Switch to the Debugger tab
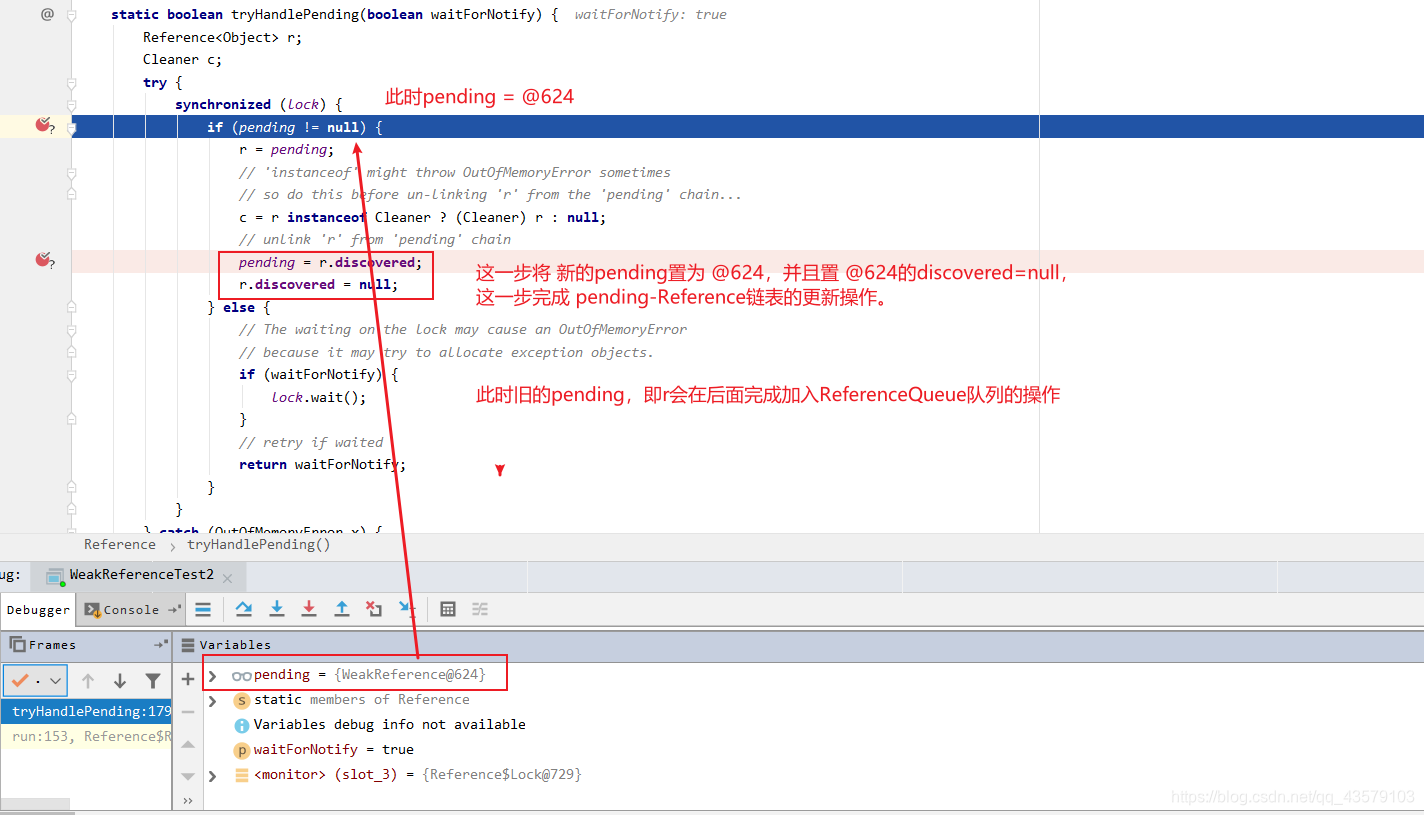Viewport: 1424px width, 815px height. click(38, 609)
